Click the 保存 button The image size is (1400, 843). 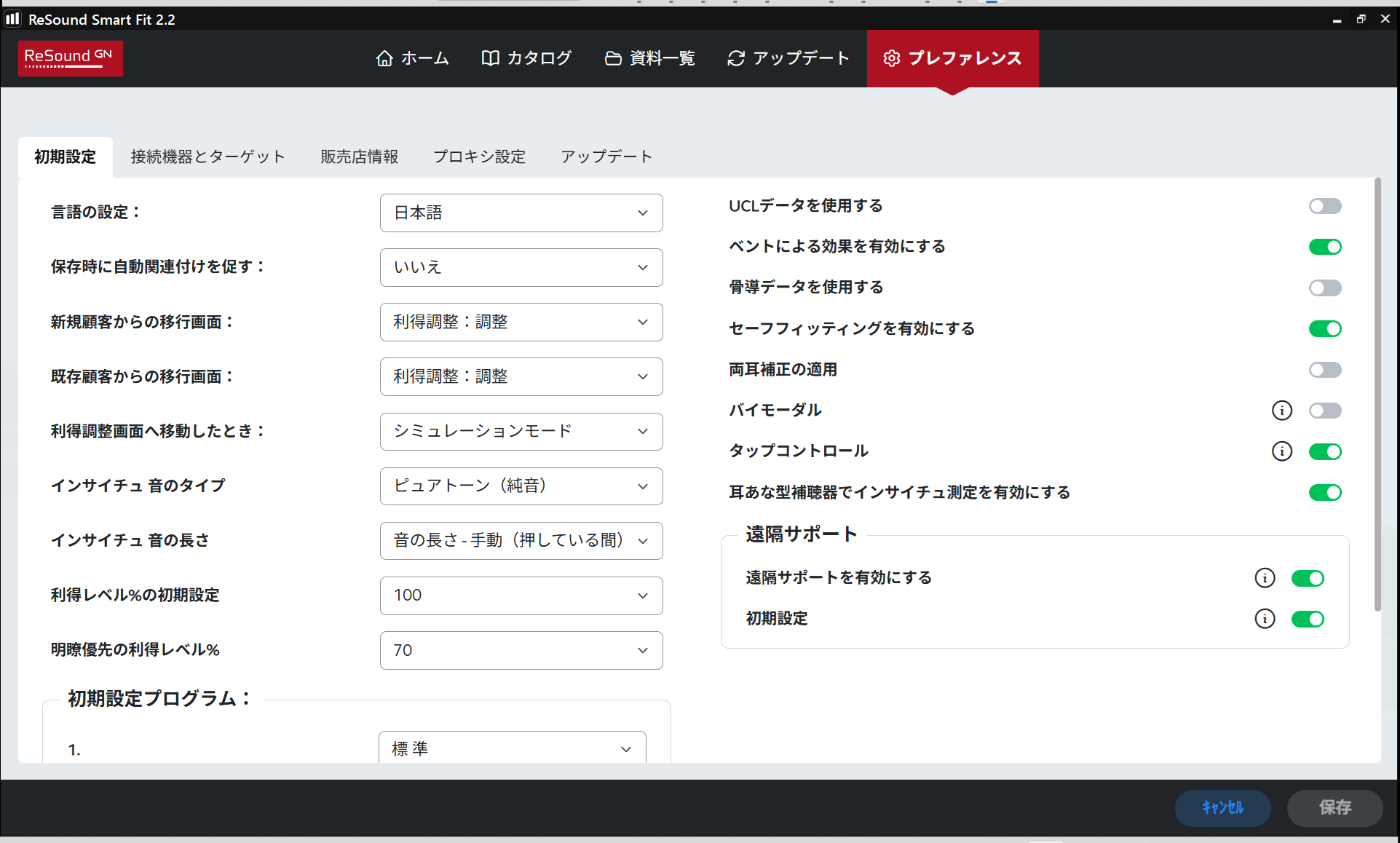point(1334,807)
